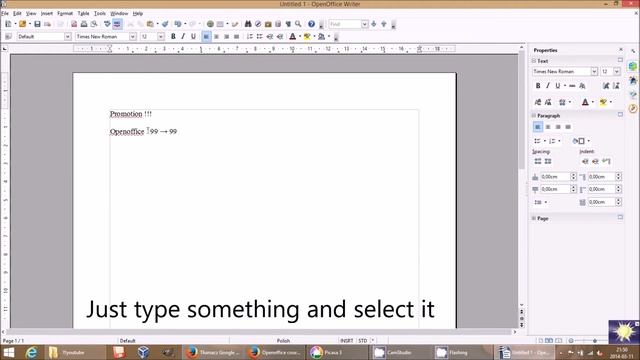Viewport: 640px width, 360px height.
Task: Toggle Underline in formatting toolbar
Action: (193, 37)
